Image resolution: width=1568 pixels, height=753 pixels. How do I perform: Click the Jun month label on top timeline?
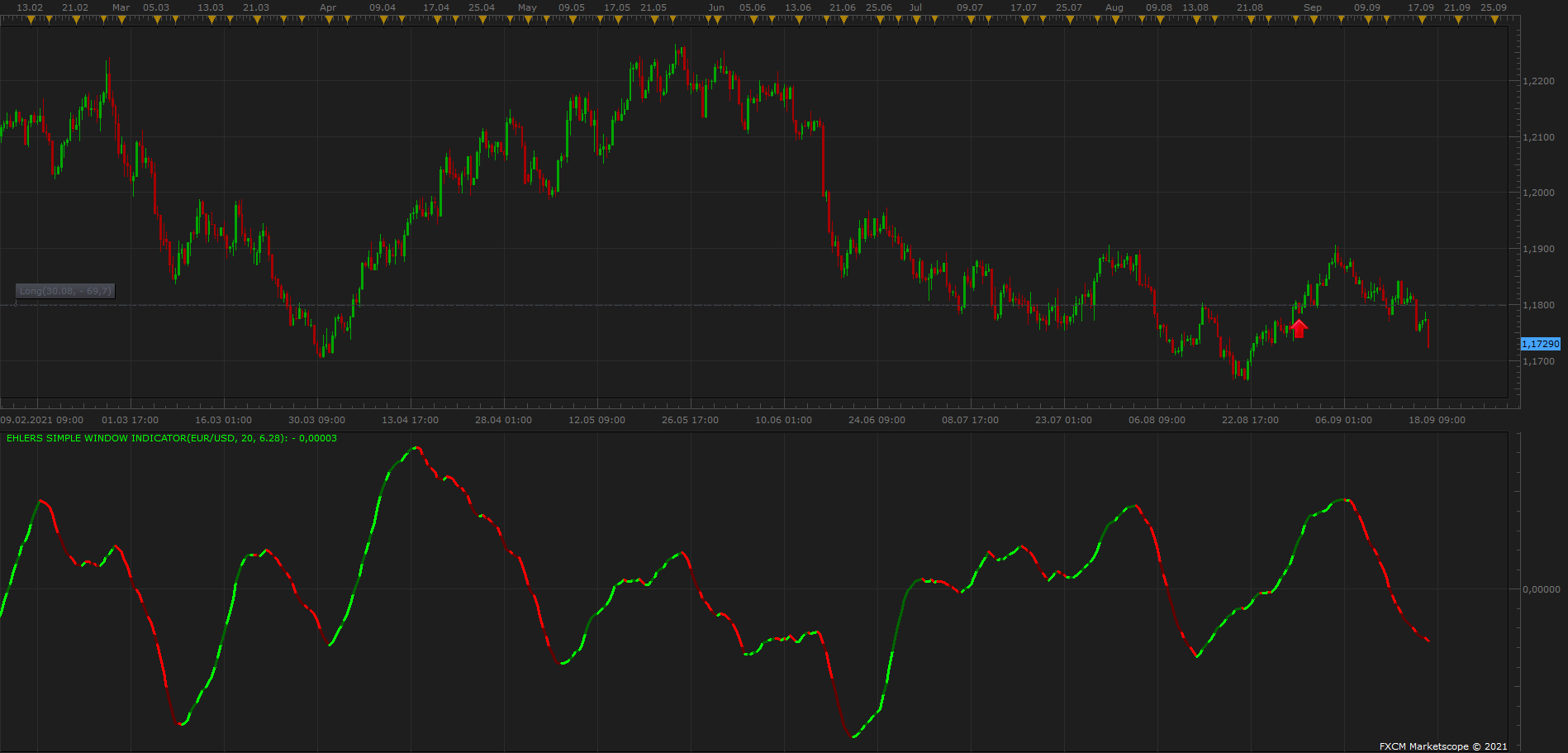coord(716,7)
